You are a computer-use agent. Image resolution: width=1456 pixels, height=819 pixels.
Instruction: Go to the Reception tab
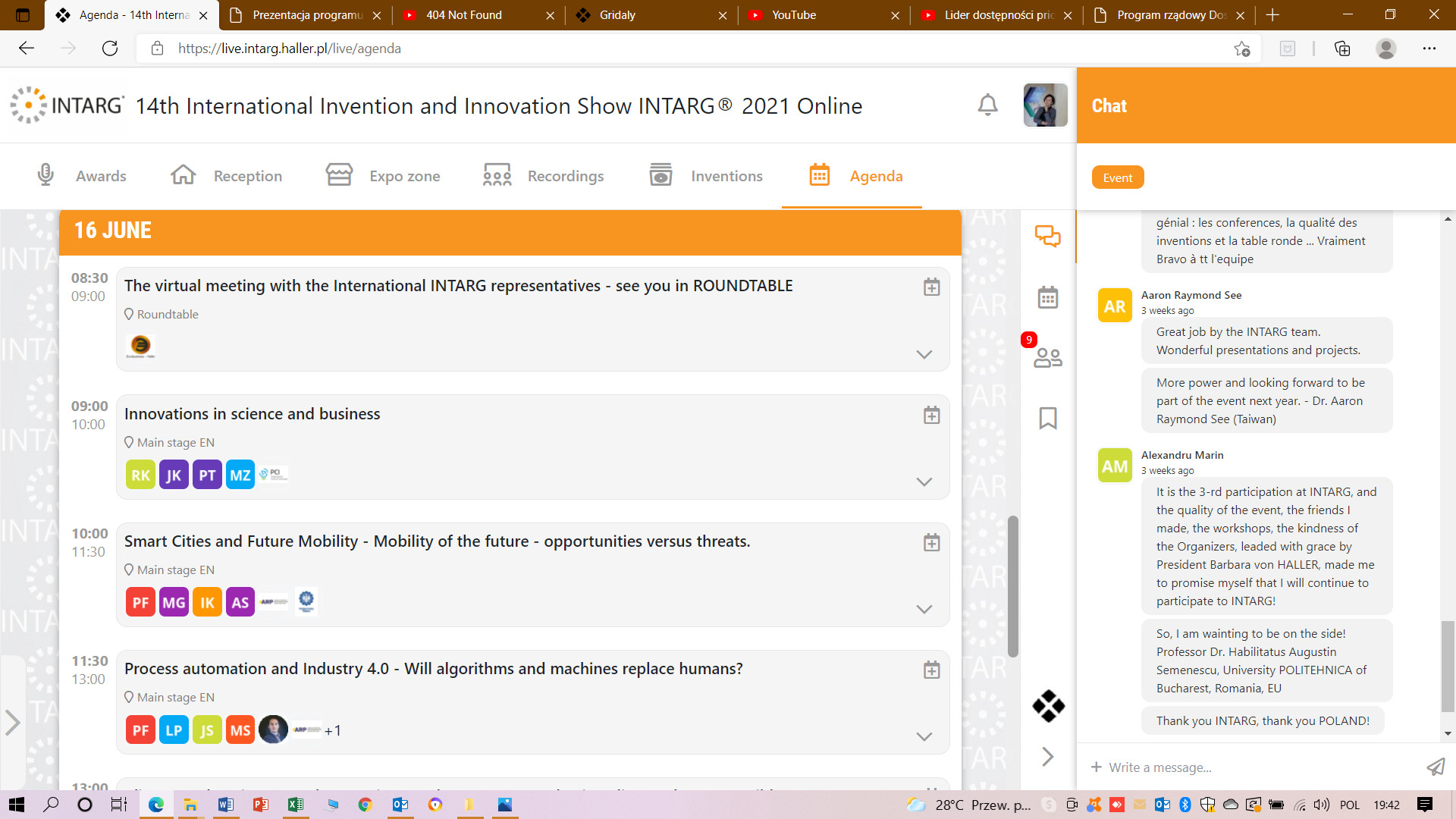pos(227,176)
